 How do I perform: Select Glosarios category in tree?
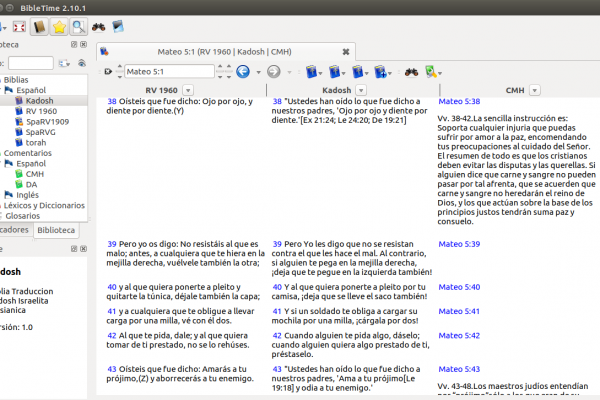[23, 216]
